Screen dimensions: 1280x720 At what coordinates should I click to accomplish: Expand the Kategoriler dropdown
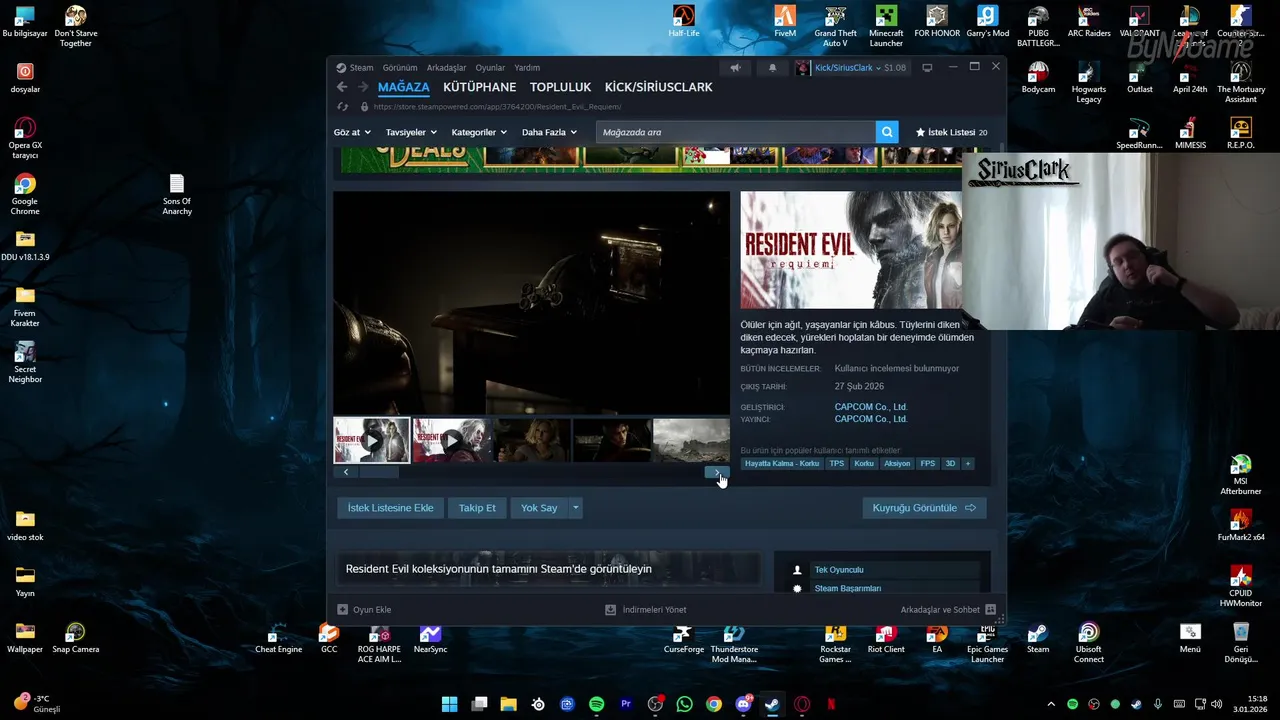479,132
